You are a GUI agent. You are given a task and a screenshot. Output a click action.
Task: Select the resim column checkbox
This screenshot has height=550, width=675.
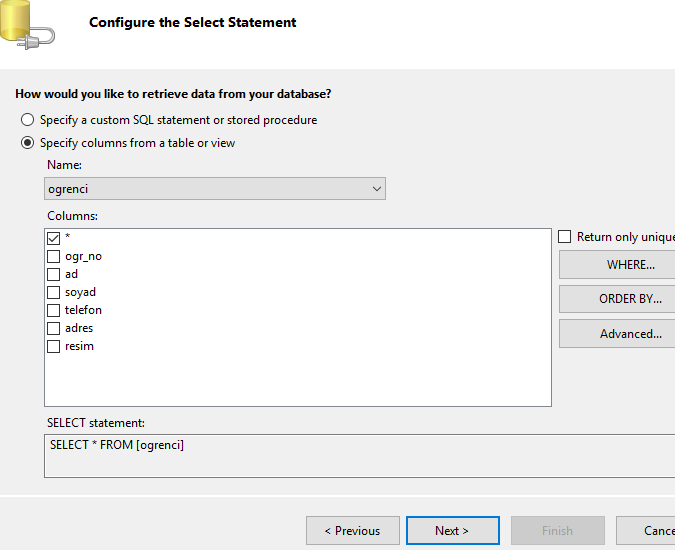pos(53,346)
